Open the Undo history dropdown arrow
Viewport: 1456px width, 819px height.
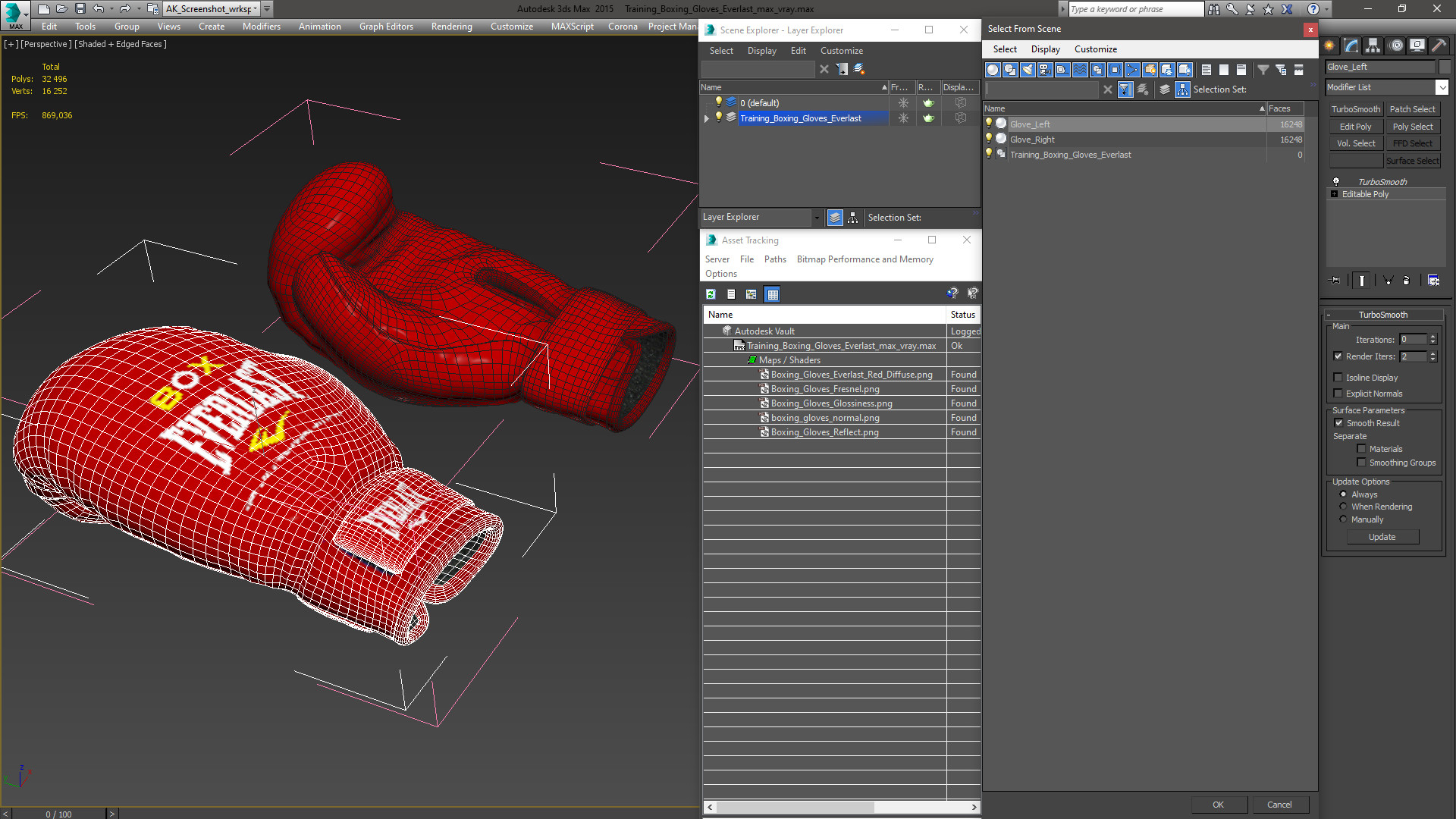(111, 9)
